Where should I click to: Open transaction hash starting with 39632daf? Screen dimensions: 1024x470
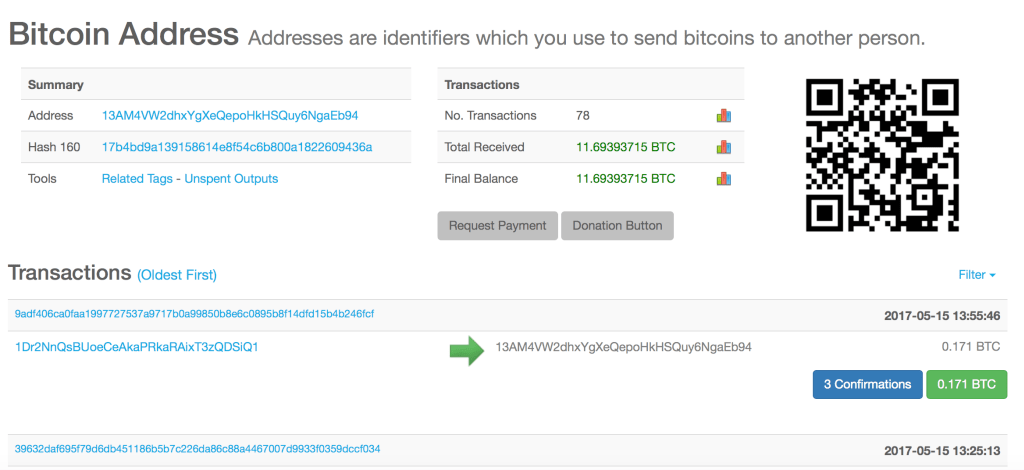coord(197,450)
